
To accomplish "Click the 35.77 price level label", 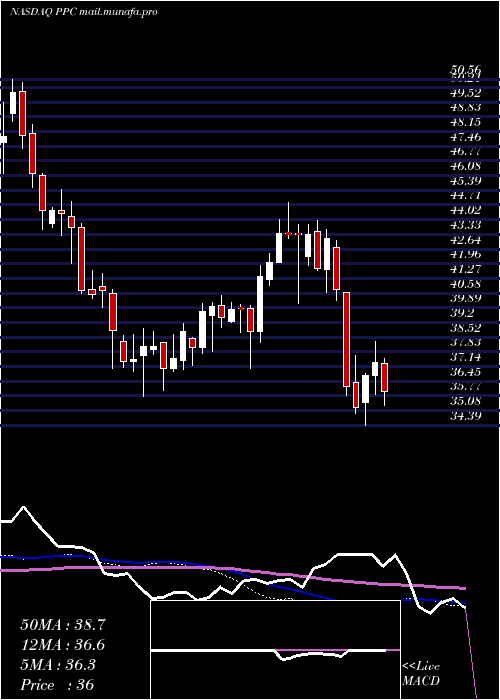I will pos(466,386).
